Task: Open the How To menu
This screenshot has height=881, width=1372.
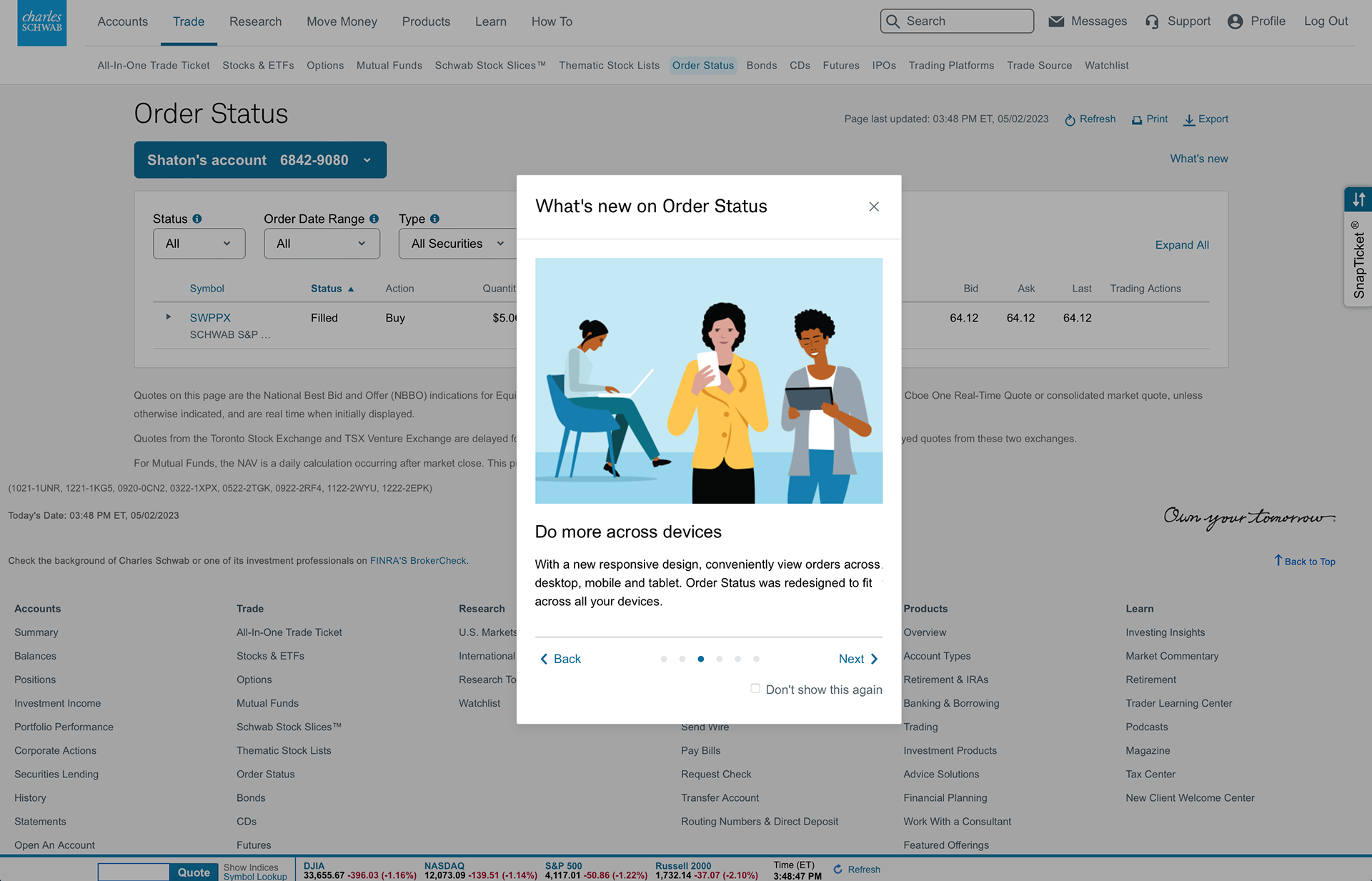Action: pos(552,21)
